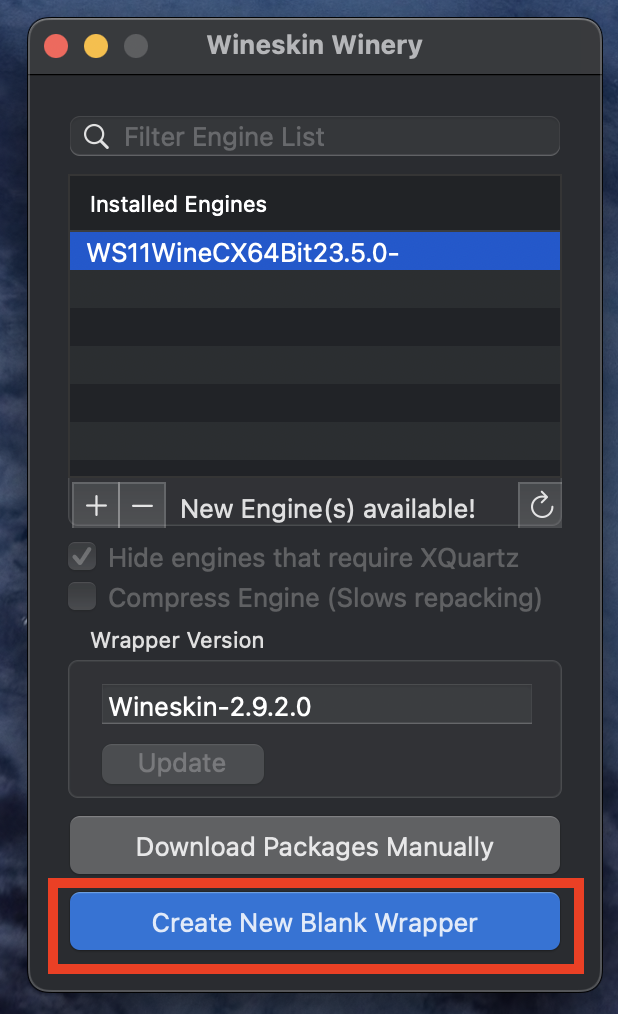Remove selected engine with minus button
The image size is (618, 1014).
pyautogui.click(x=142, y=505)
